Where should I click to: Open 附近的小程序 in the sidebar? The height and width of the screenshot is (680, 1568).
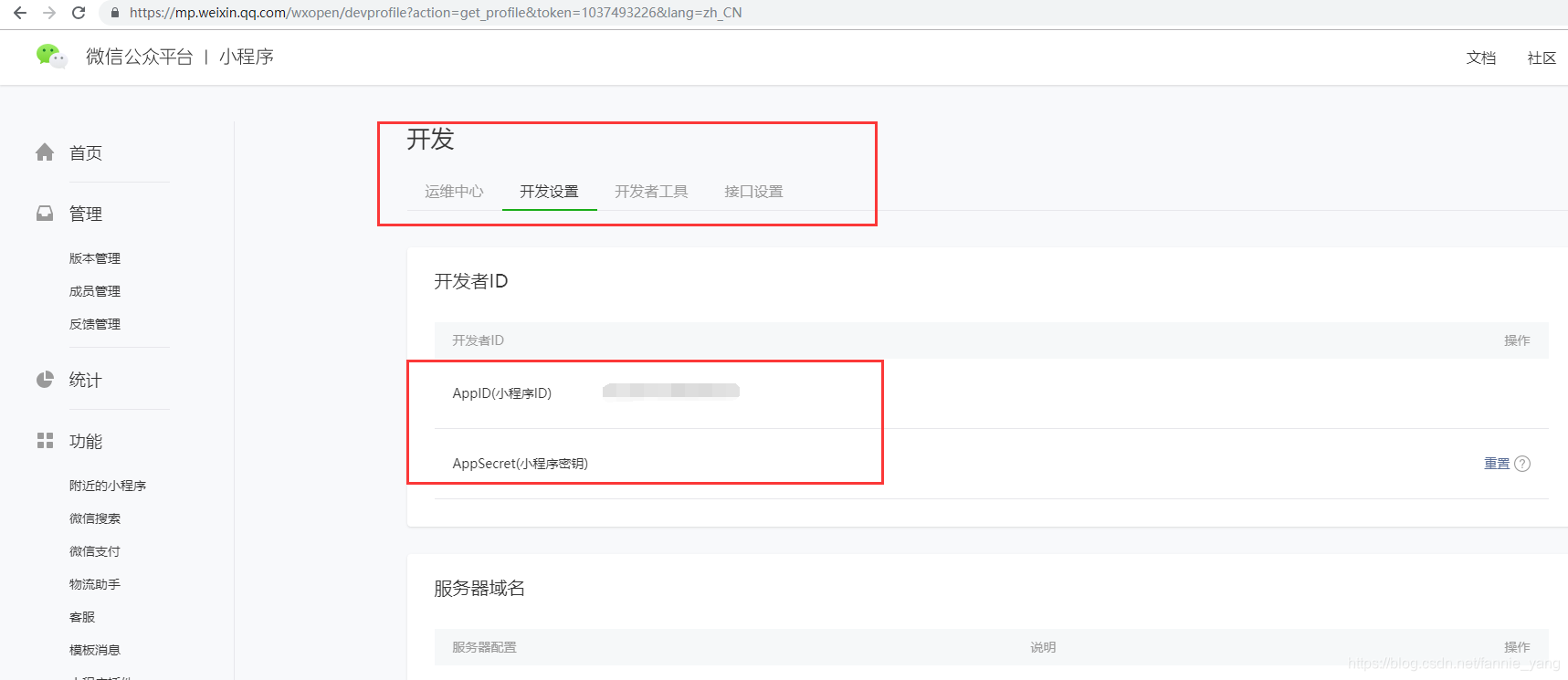point(108,486)
